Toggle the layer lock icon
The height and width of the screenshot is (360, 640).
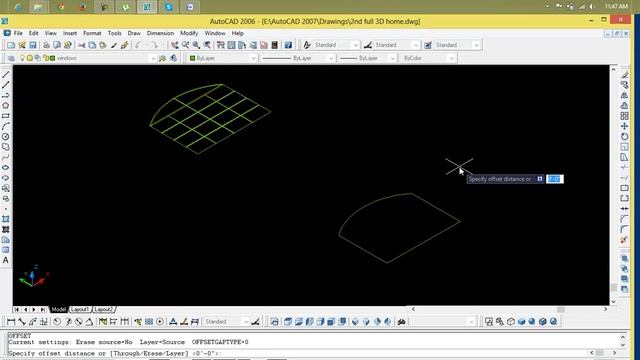(46, 58)
